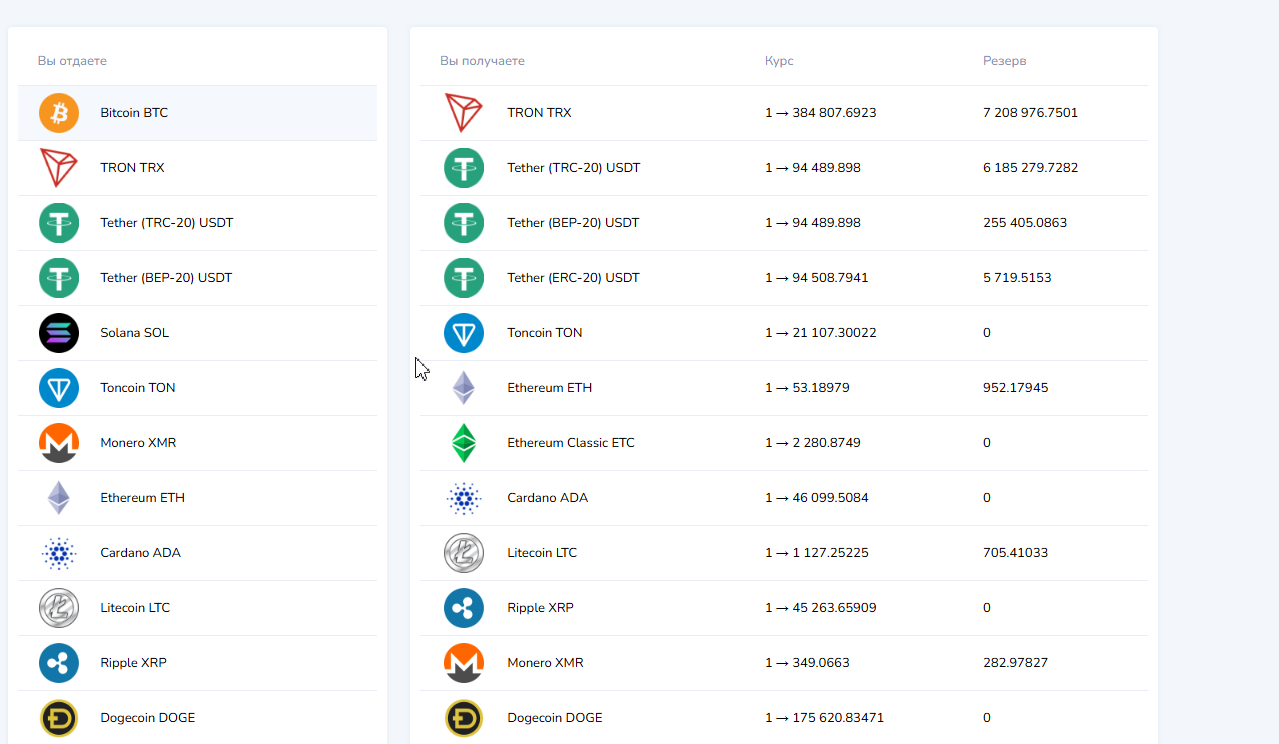This screenshot has height=744, width=1279.
Task: Pick Monero XMR label in give list
Action: 138,443
